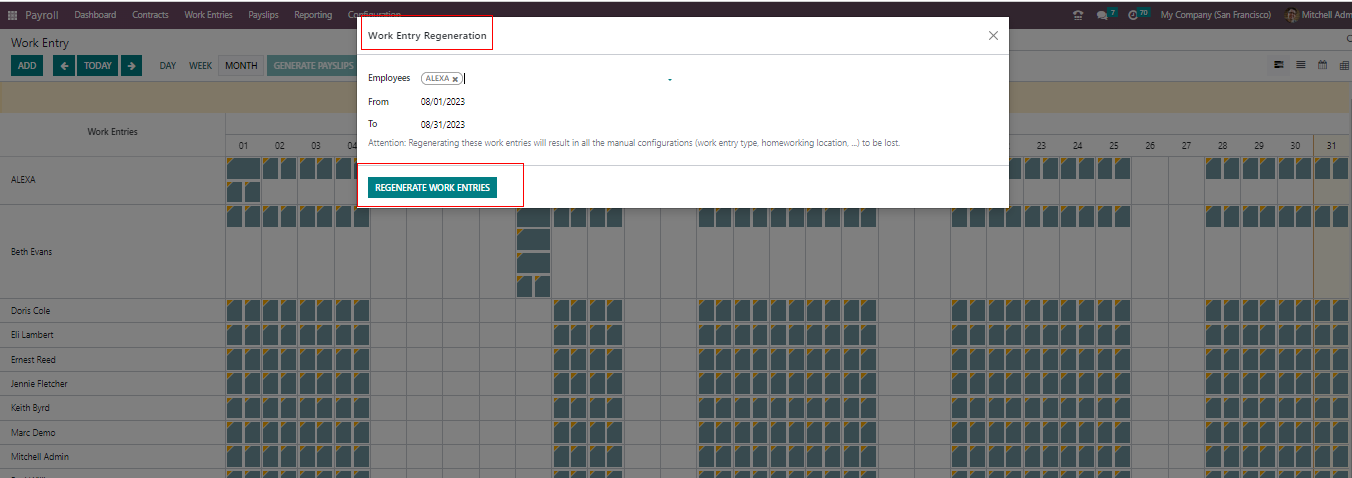Open the Mitchell Admin user menu
The width and height of the screenshot is (1352, 478).
[1317, 15]
